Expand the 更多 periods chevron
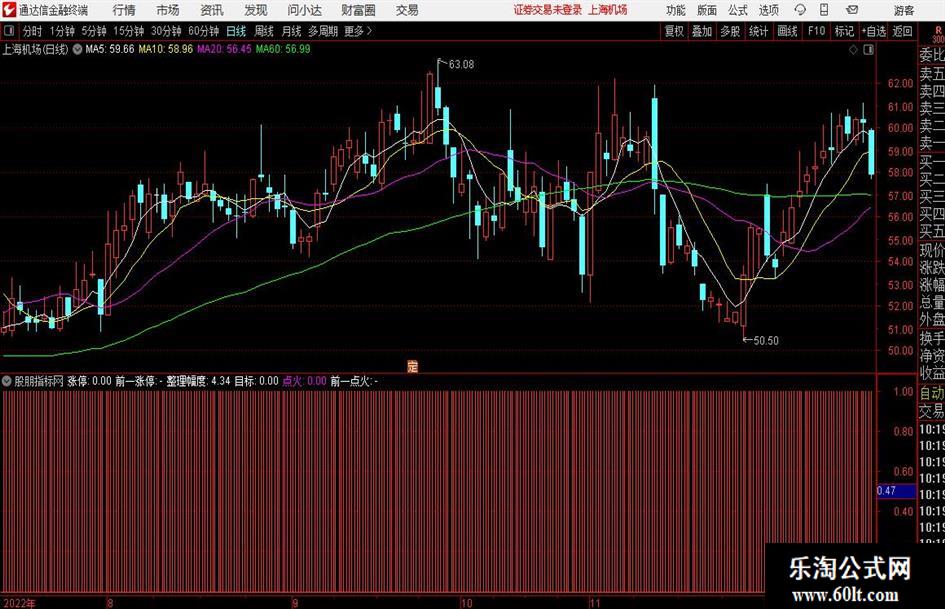945x609 pixels. (x=369, y=31)
